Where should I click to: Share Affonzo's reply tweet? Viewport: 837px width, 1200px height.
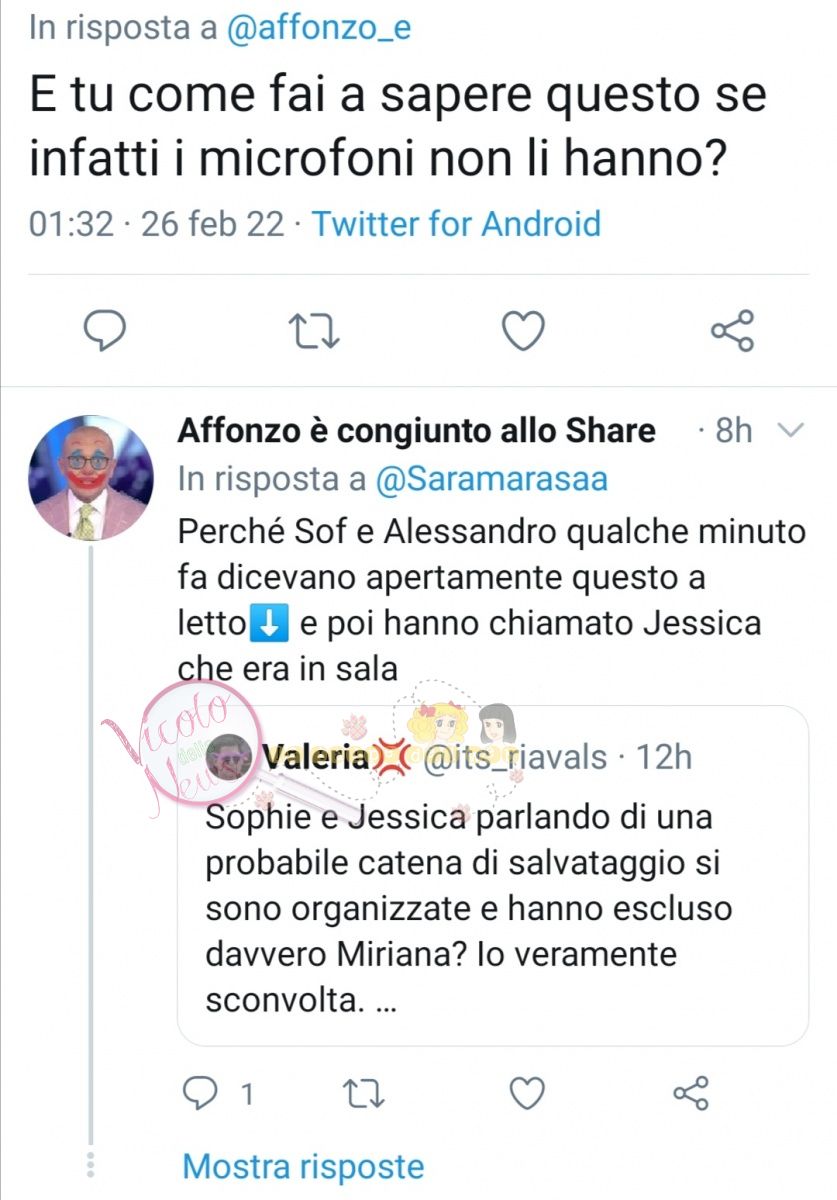click(690, 1093)
